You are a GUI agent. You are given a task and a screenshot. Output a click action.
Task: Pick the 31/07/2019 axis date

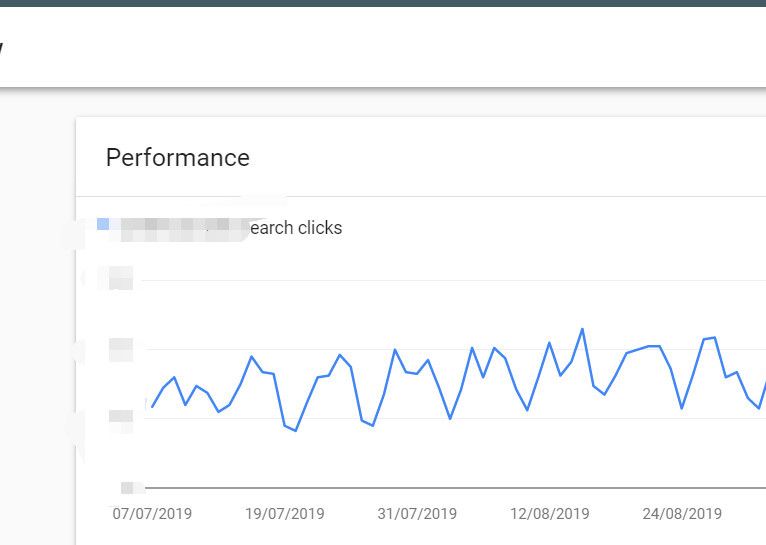click(x=417, y=514)
